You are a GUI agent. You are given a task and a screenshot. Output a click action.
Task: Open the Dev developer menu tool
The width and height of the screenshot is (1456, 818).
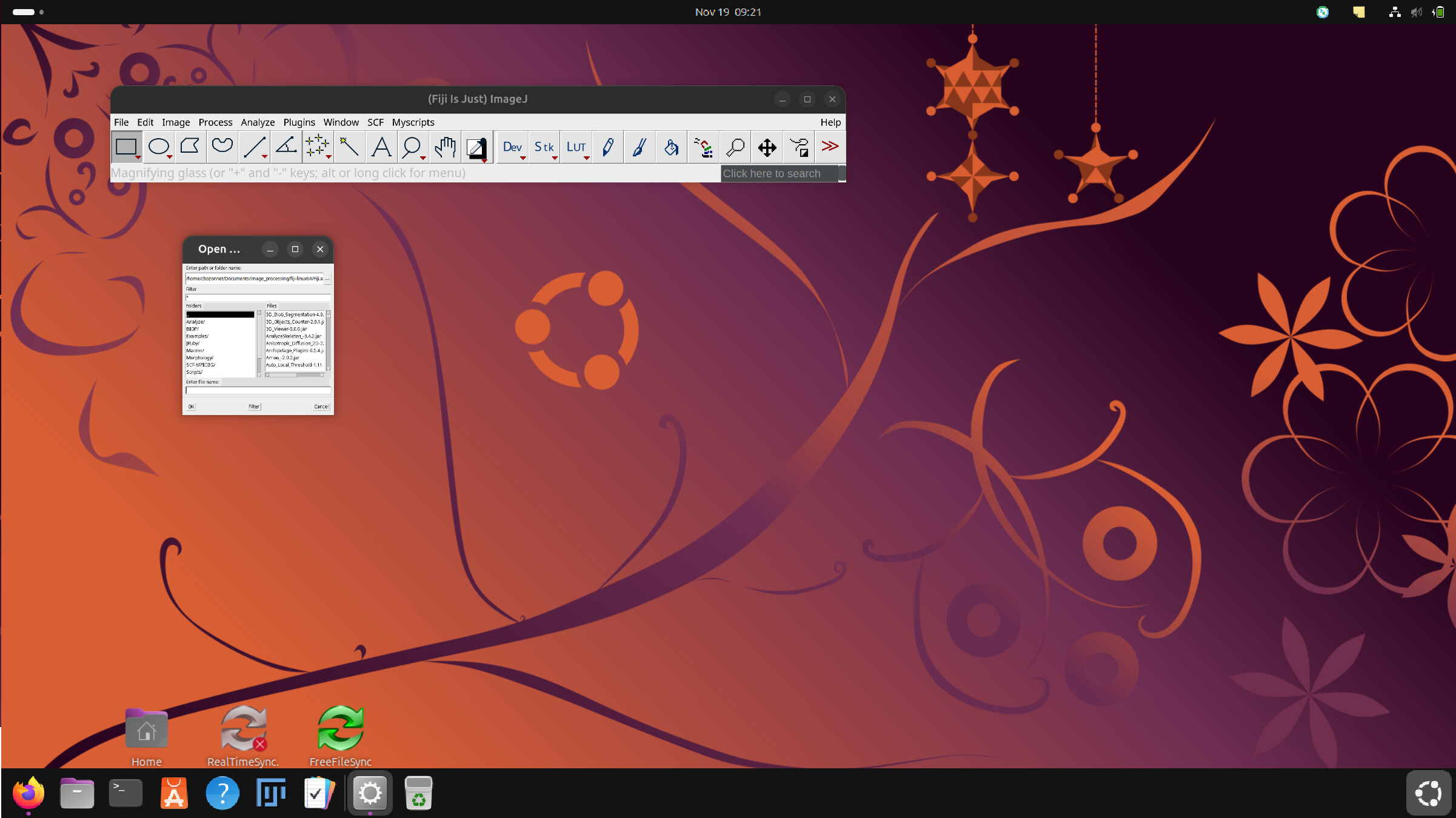pyautogui.click(x=512, y=147)
